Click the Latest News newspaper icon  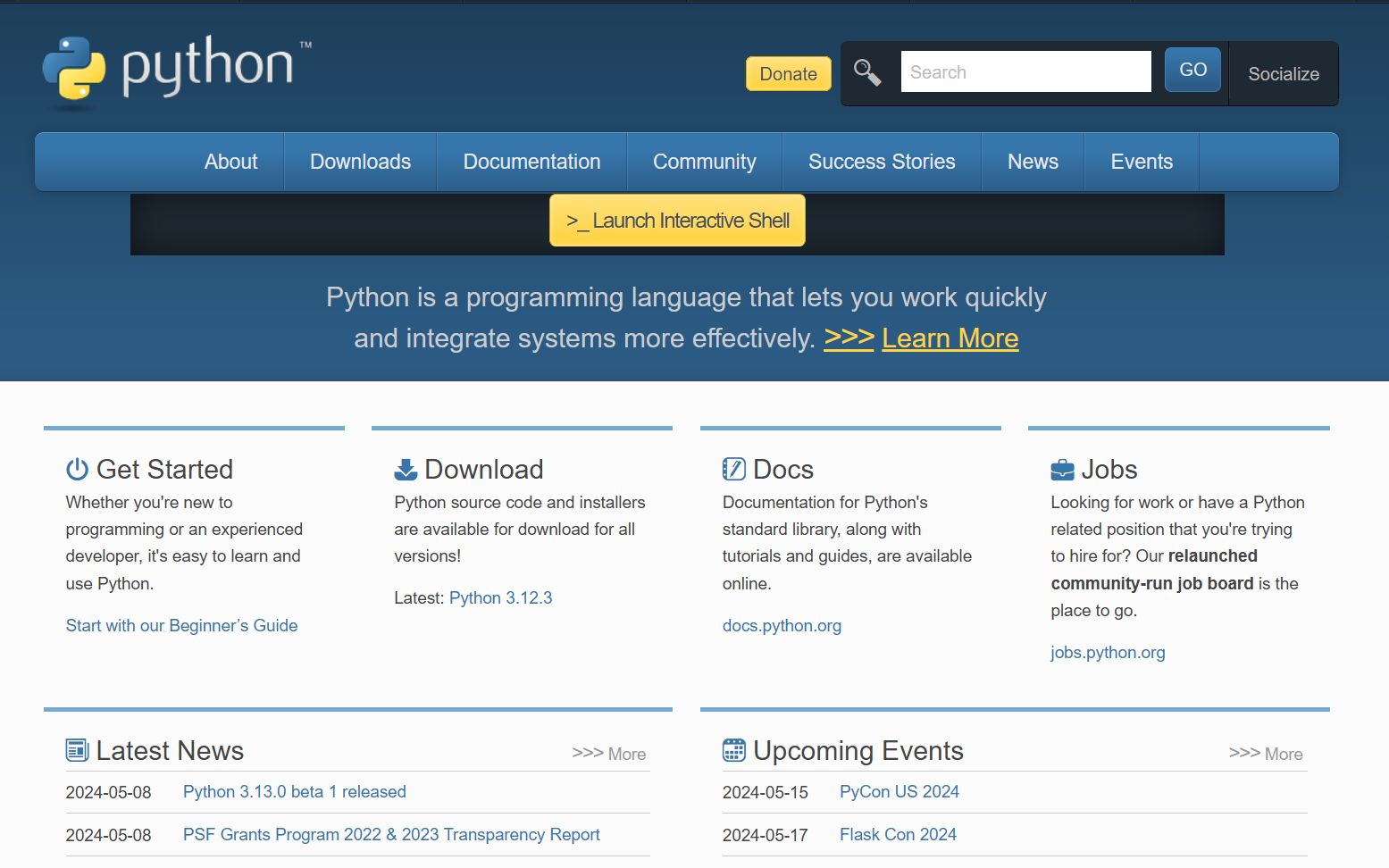[x=78, y=750]
